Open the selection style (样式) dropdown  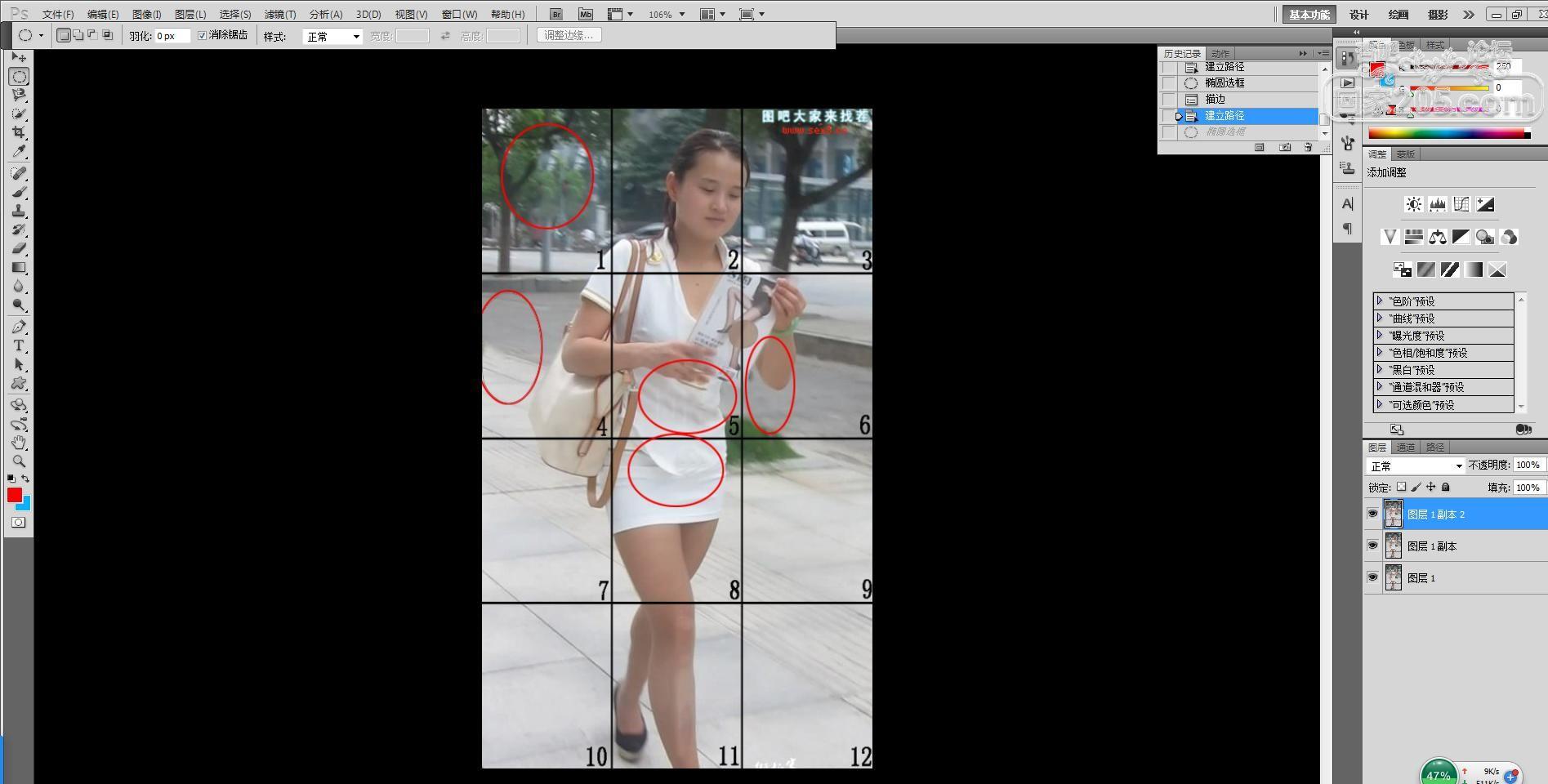[332, 36]
